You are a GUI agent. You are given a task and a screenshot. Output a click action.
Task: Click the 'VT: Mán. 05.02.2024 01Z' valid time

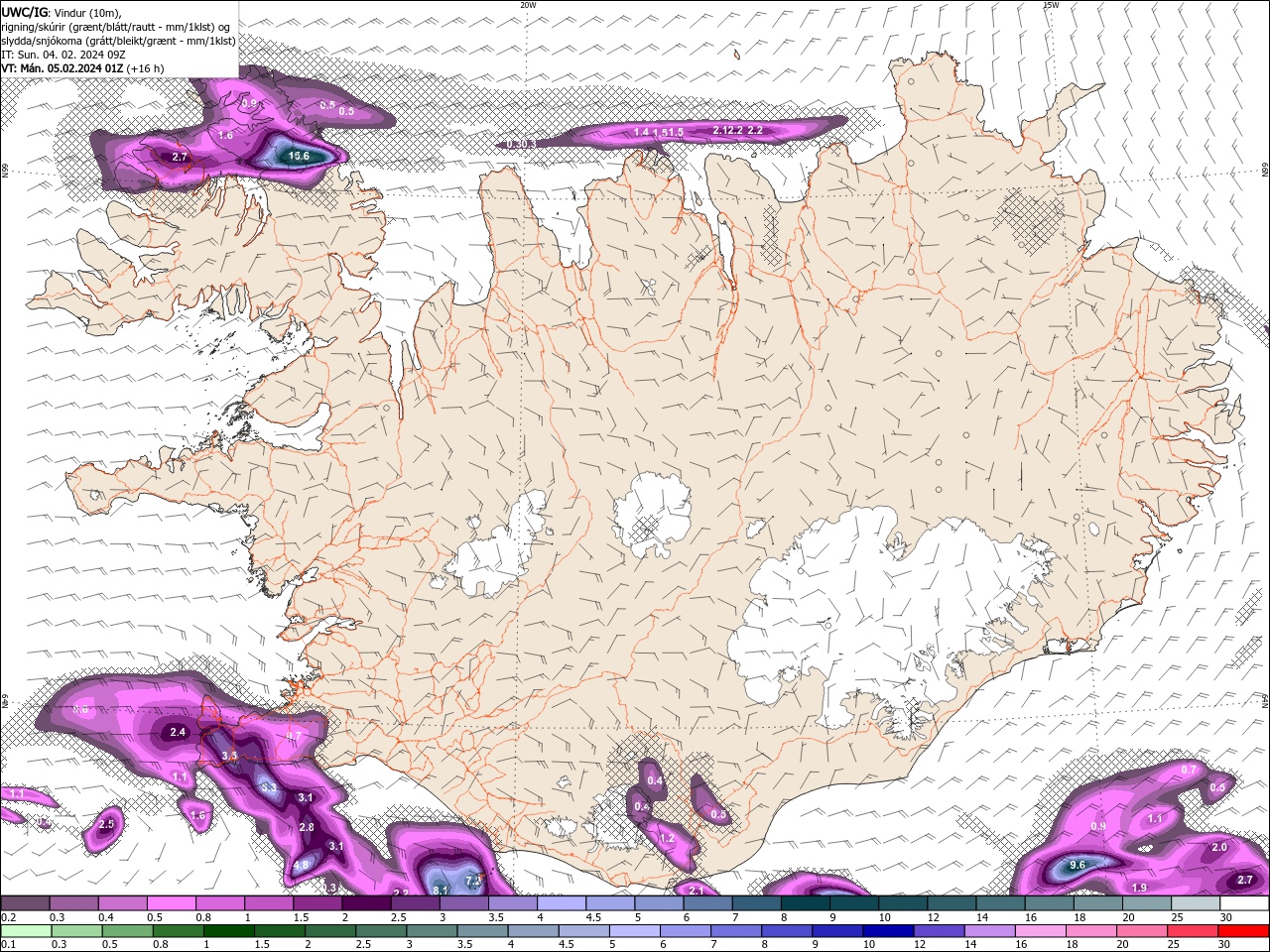(x=62, y=68)
